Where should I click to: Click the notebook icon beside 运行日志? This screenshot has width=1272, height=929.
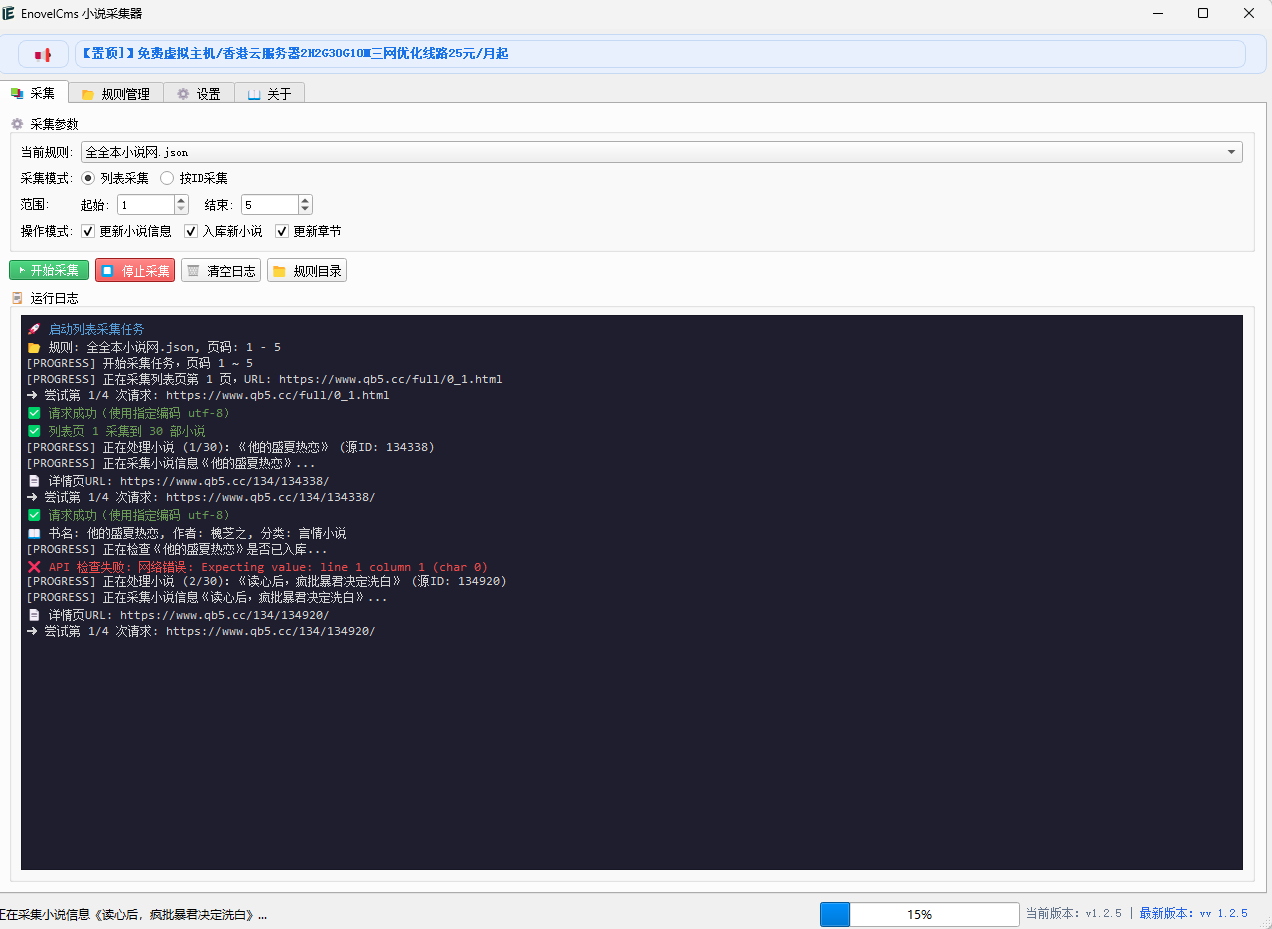pos(17,298)
